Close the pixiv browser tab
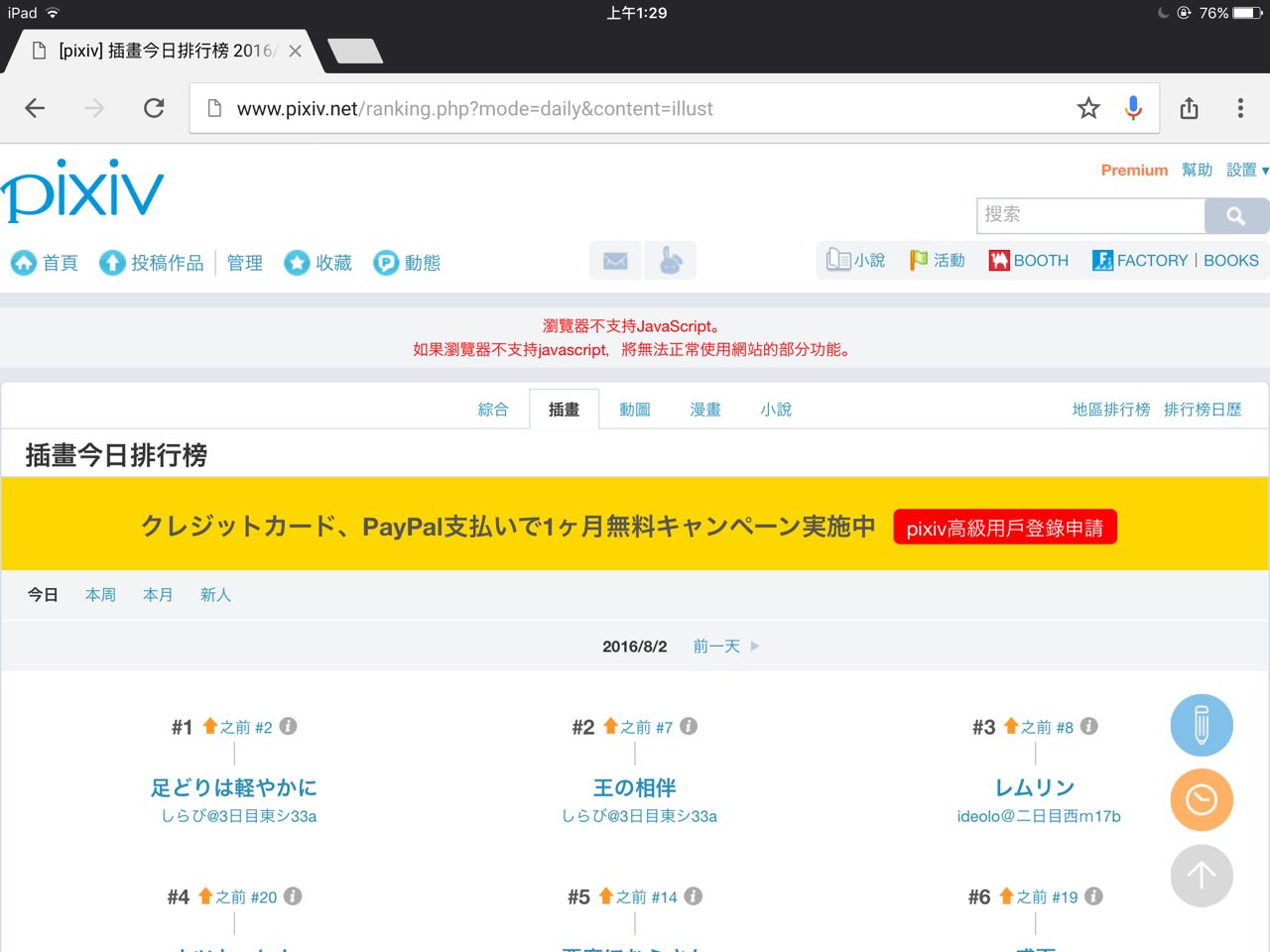This screenshot has width=1270, height=952. point(295,52)
